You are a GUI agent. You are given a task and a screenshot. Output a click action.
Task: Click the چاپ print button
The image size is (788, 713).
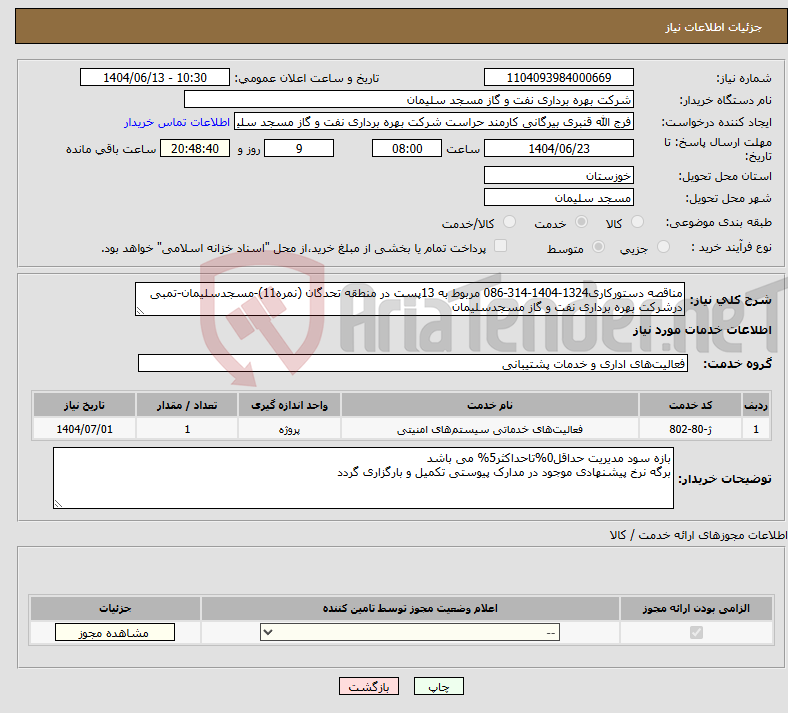pos(438,686)
